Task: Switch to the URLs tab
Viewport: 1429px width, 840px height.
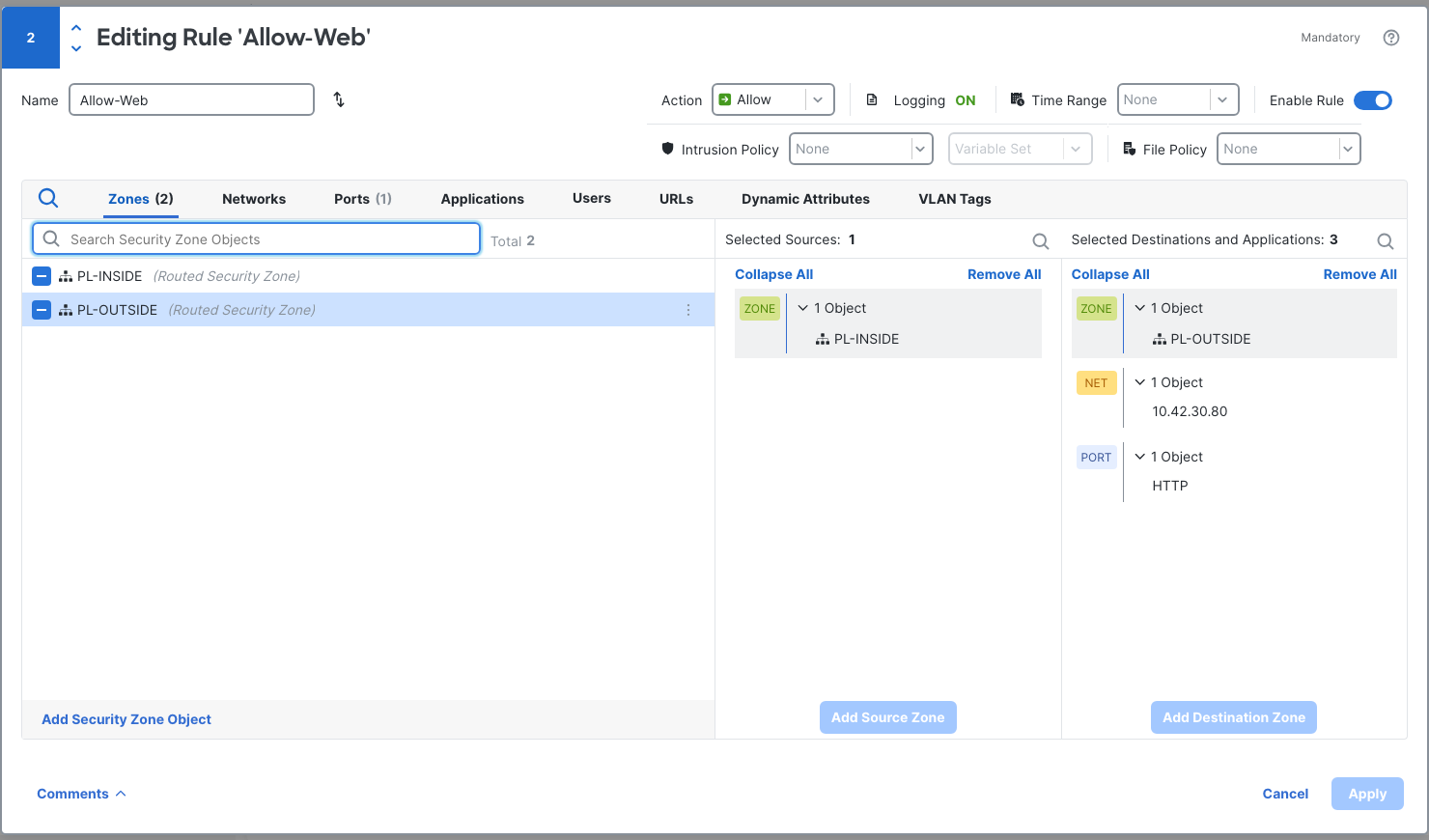Action: [676, 199]
